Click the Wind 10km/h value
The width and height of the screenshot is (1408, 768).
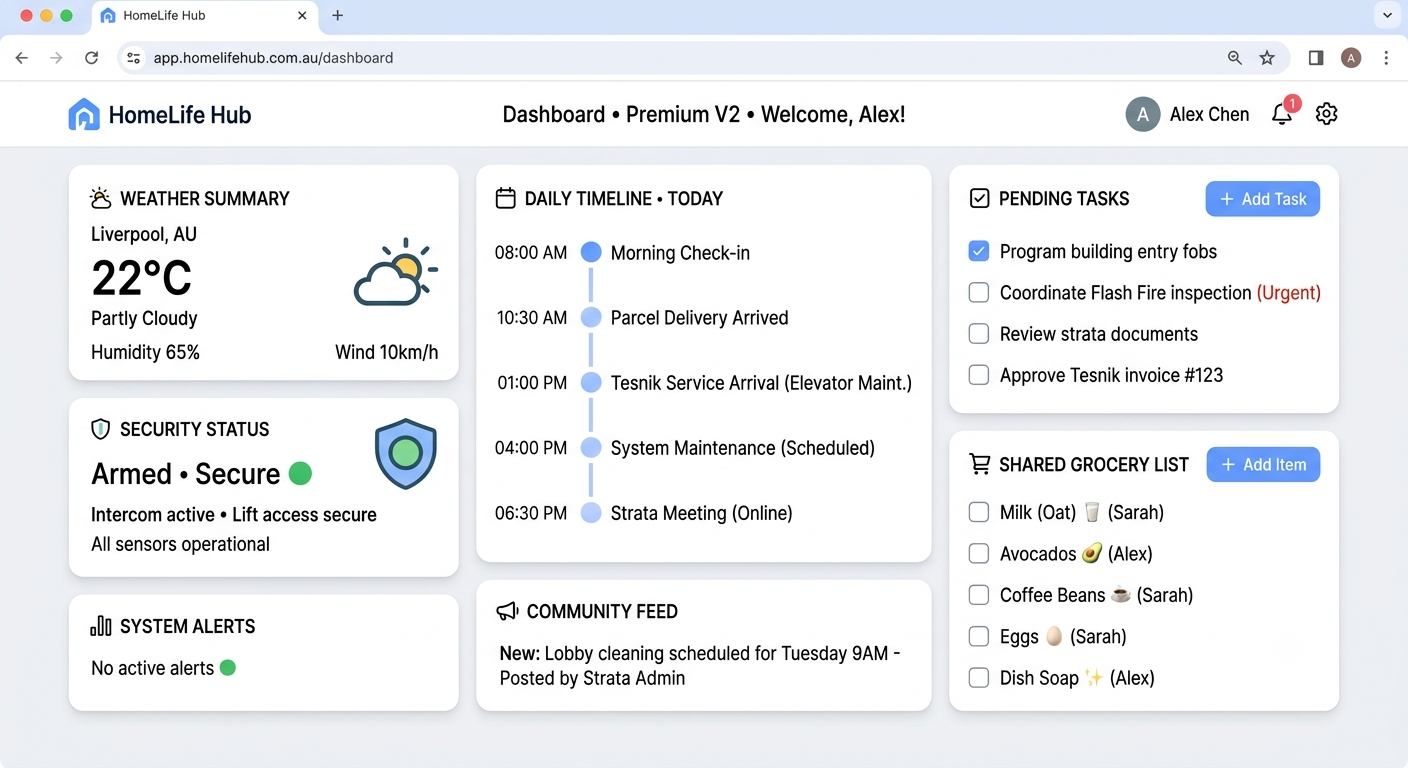tap(386, 352)
